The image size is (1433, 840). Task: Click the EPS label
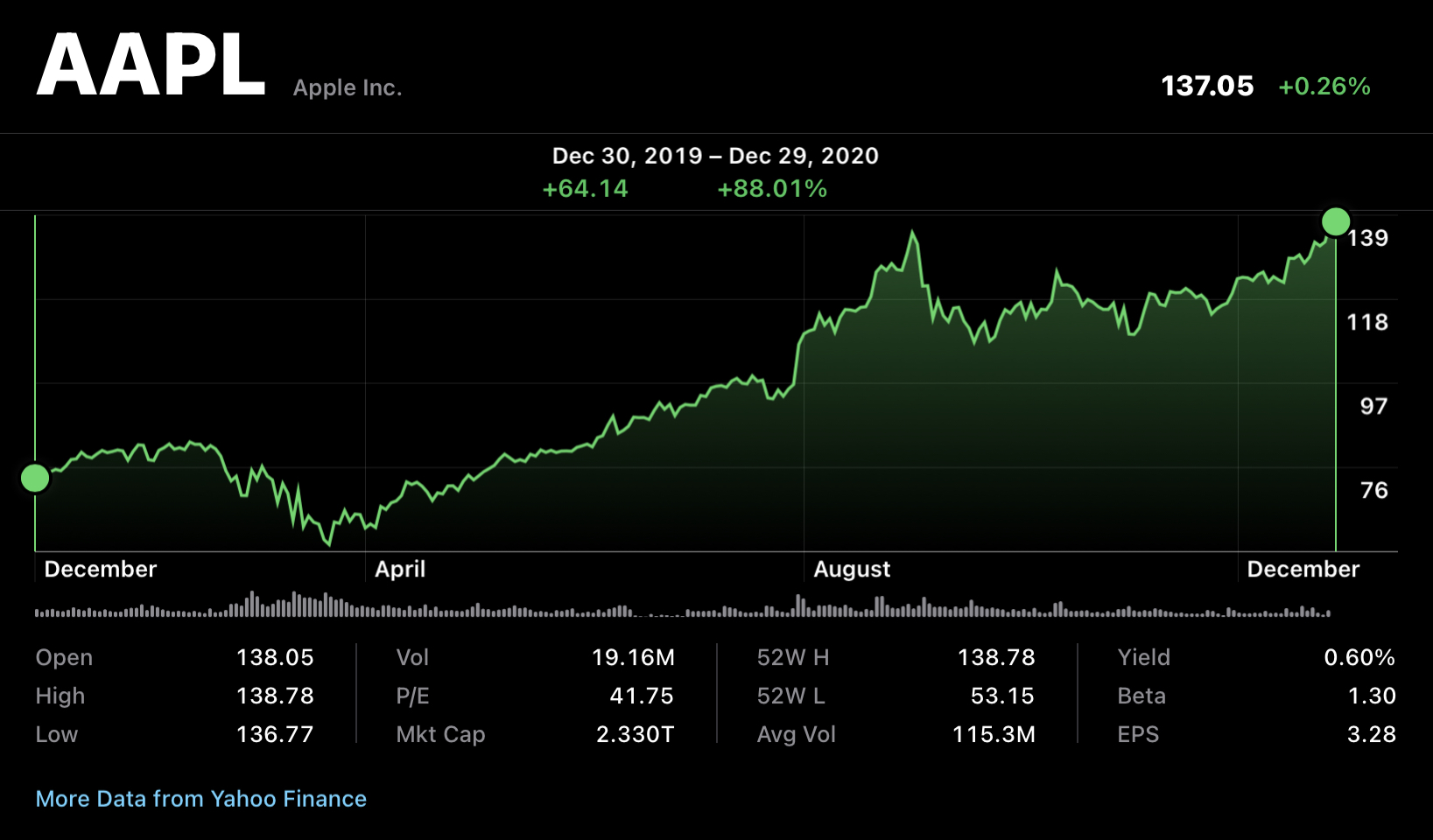(x=1138, y=734)
